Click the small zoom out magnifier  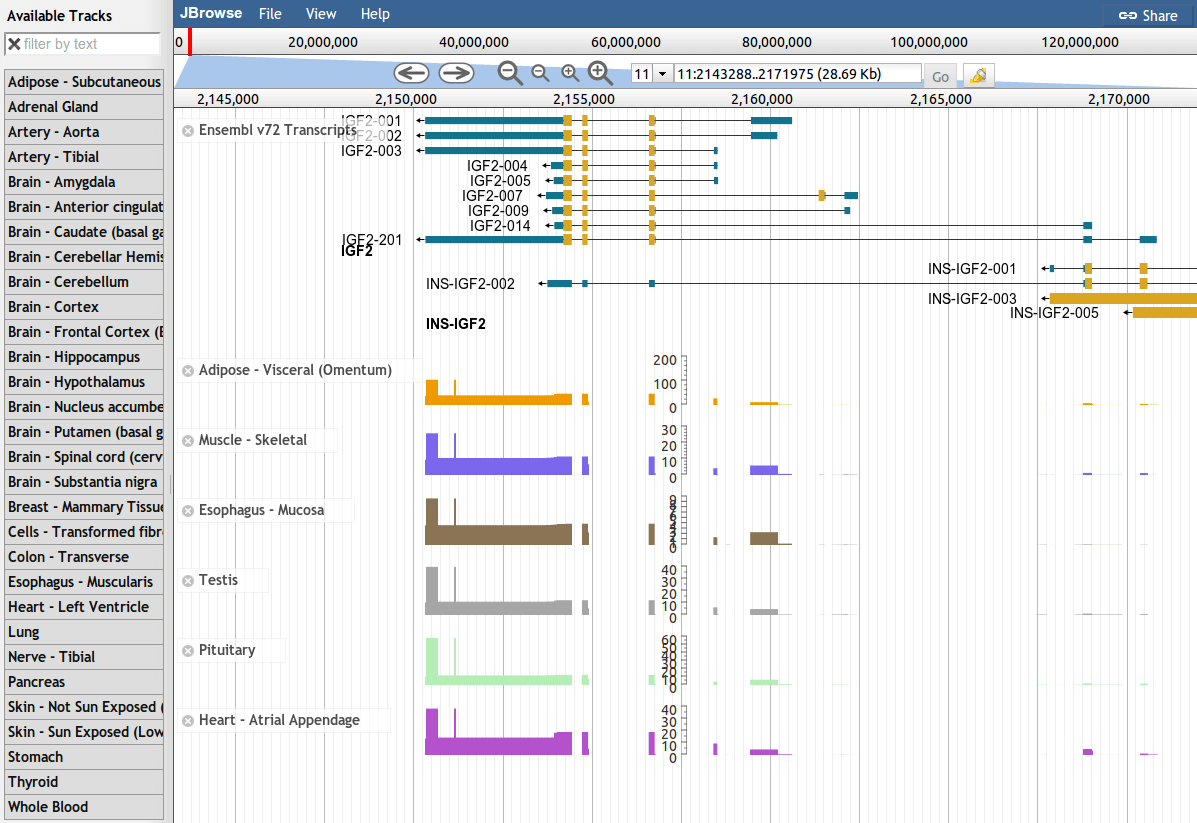coord(540,73)
